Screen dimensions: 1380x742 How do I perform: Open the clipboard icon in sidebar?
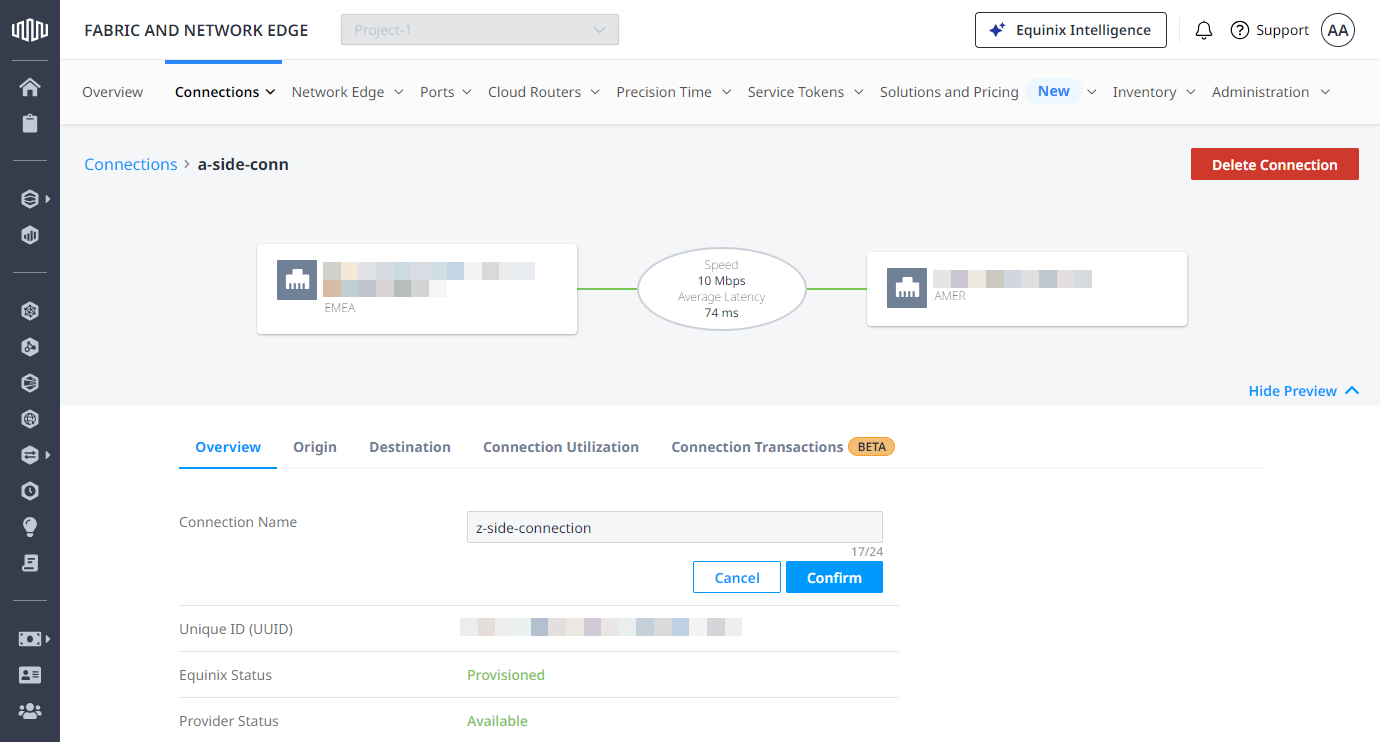click(30, 124)
